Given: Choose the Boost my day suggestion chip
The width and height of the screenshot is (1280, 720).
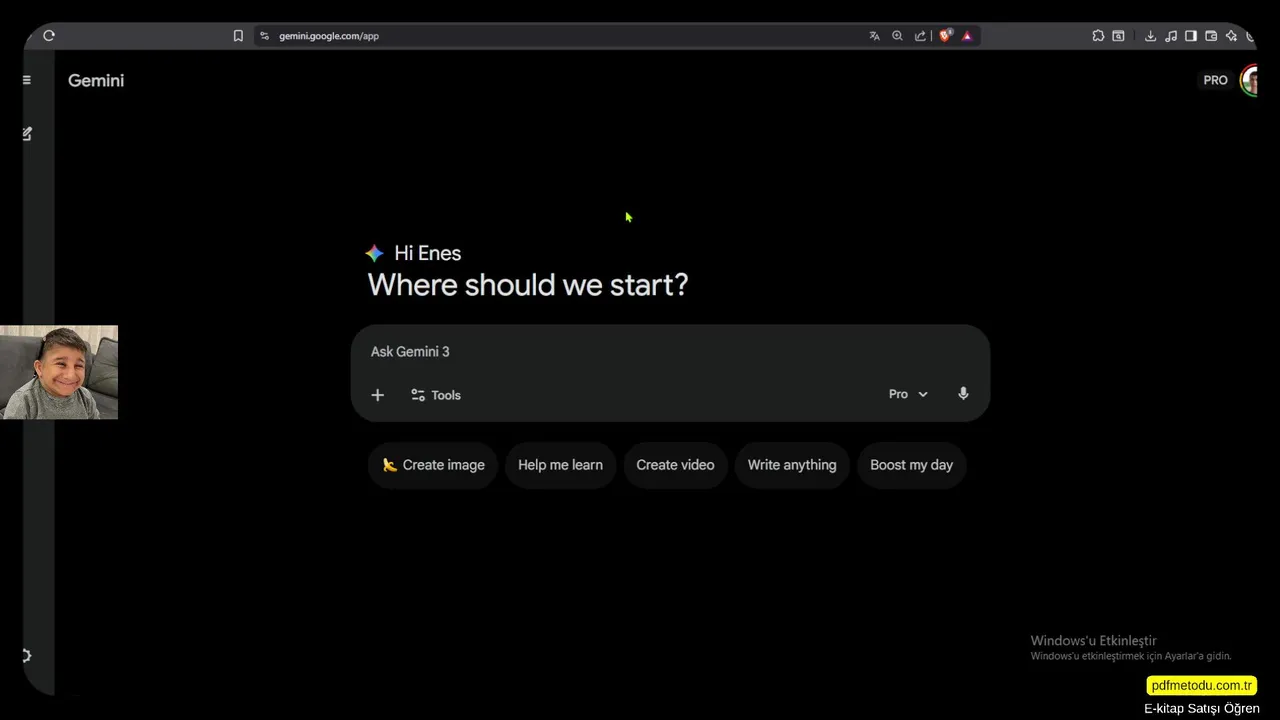Looking at the screenshot, I should point(911,465).
